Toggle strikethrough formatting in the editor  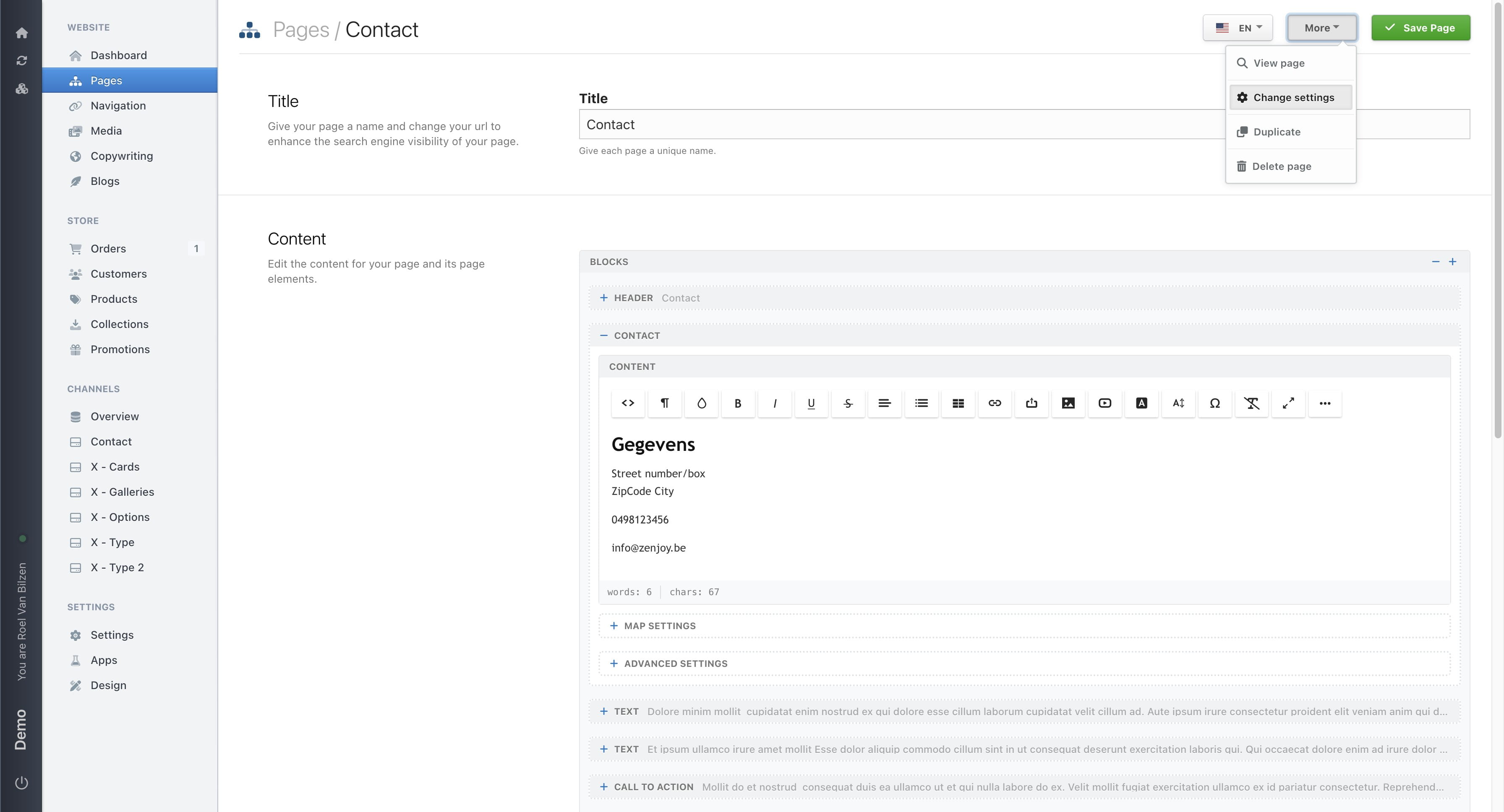[848, 403]
